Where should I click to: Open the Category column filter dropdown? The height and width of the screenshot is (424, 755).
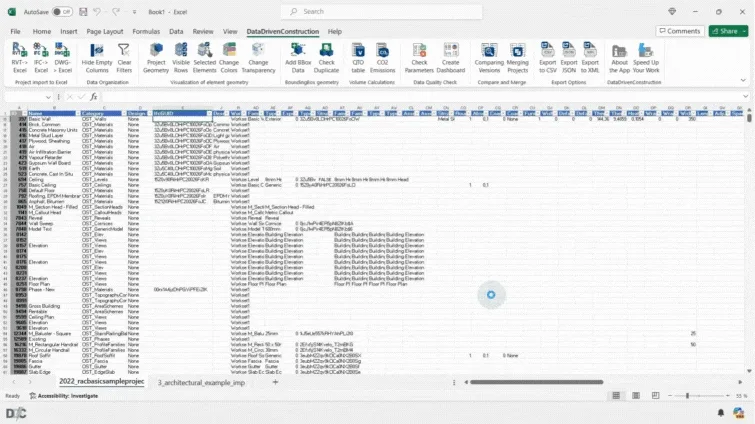click(124, 114)
